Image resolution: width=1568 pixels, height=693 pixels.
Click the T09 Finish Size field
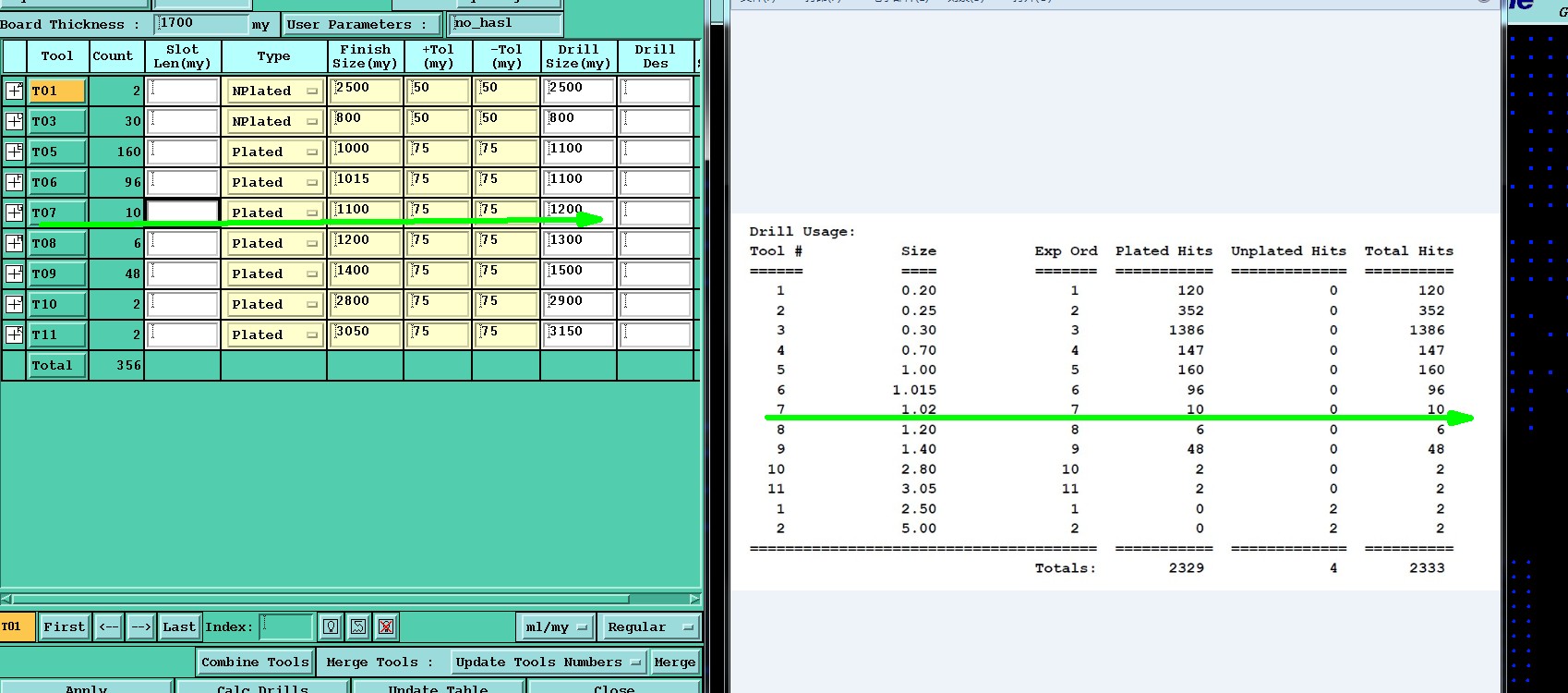366,274
